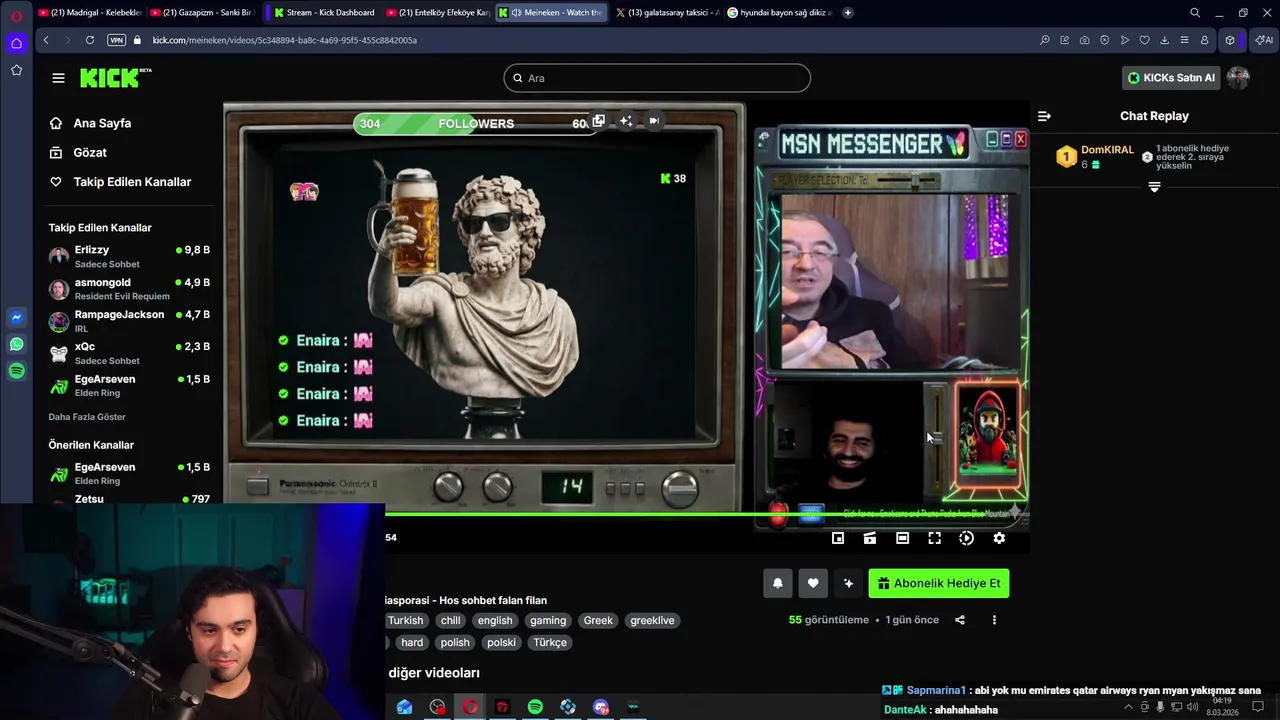Select the polski tag
Screen dimensions: 1280x720
tap(501, 642)
